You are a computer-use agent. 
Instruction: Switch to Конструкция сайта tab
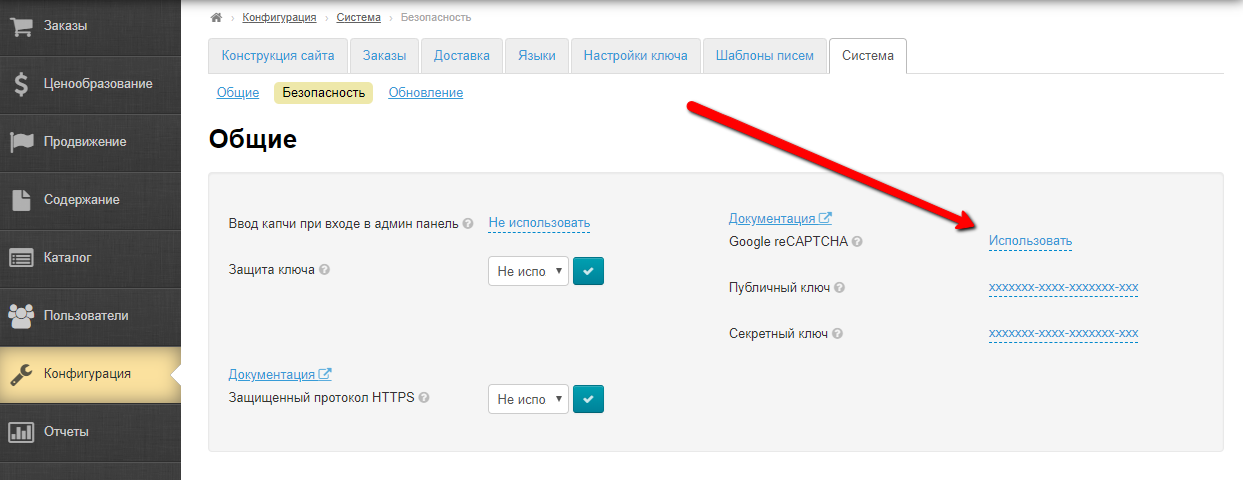point(278,56)
